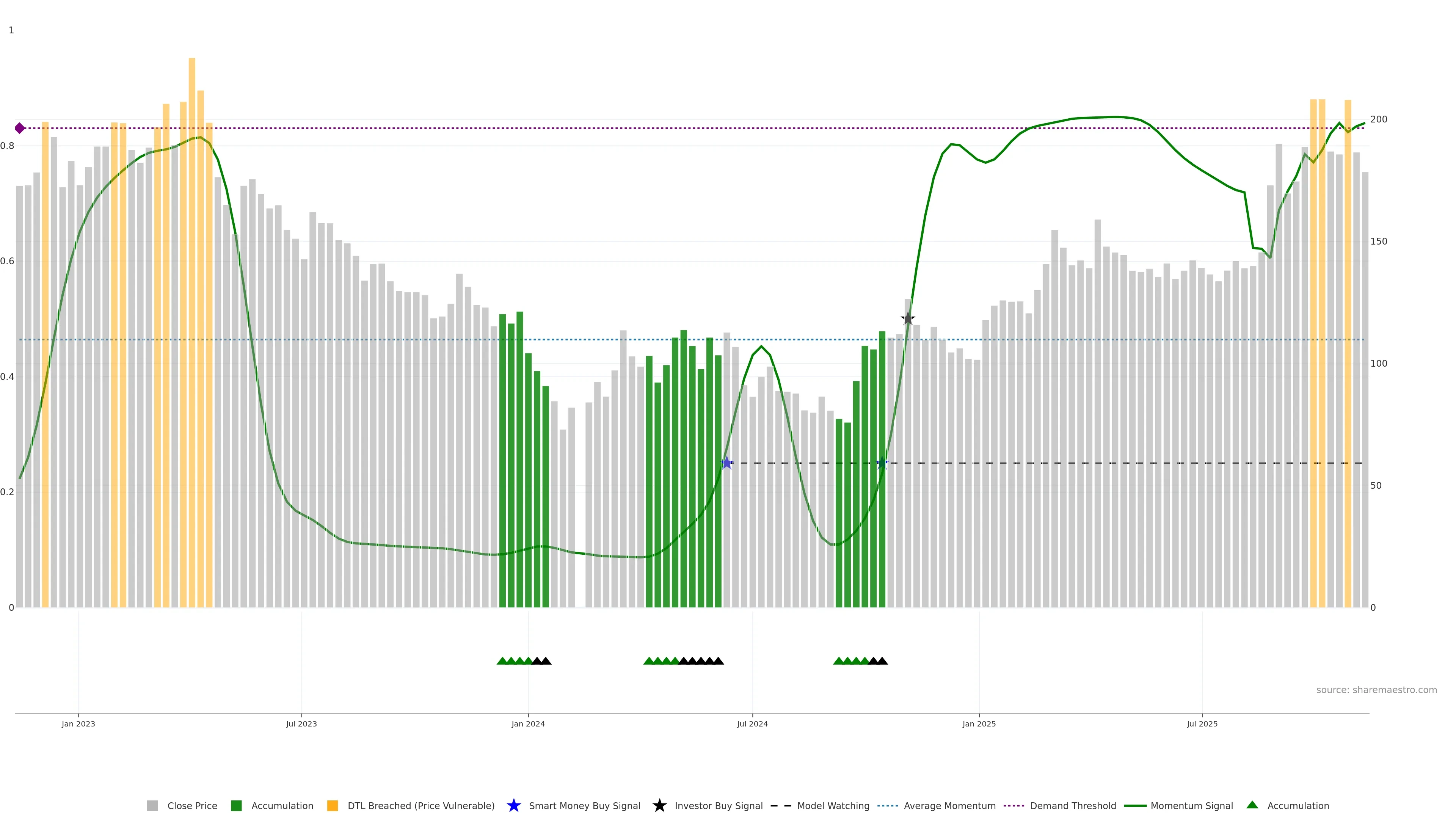Click the gray Close Price legend swatch
This screenshot has height=819, width=1456.
pyautogui.click(x=152, y=806)
